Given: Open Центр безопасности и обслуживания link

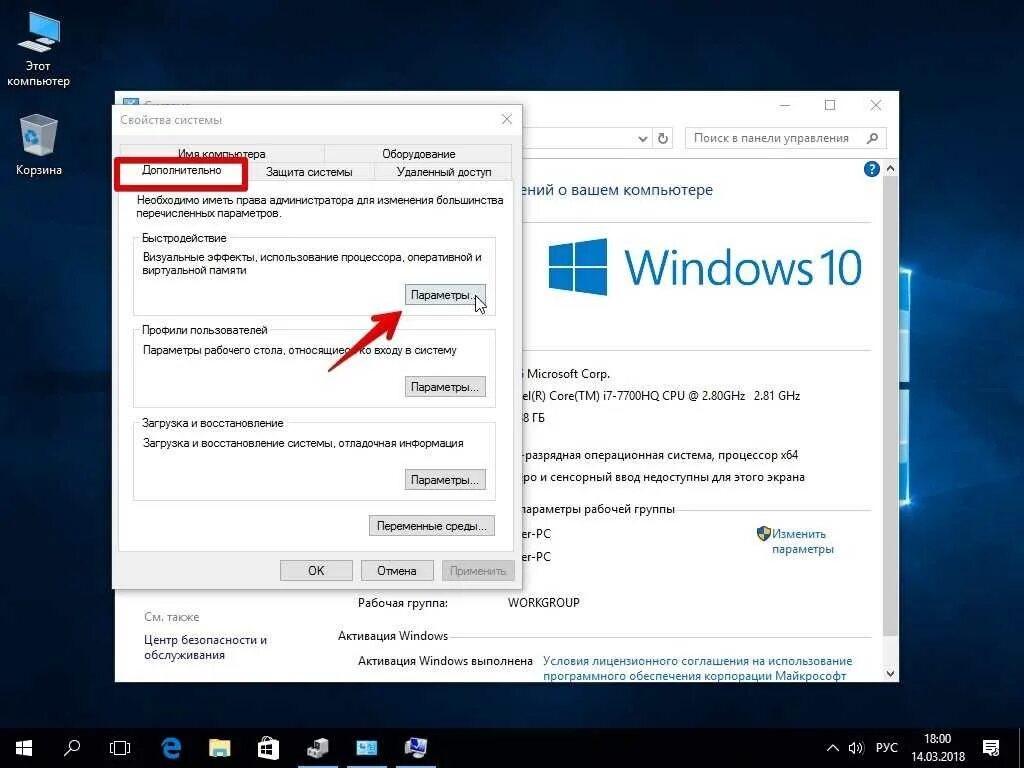Looking at the screenshot, I should coord(205,647).
